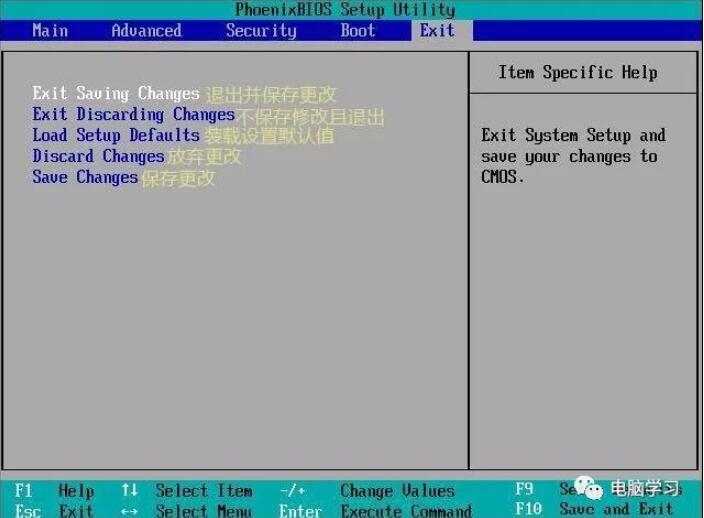Click the F1 Help key hint
The height and width of the screenshot is (518, 704).
54,491
